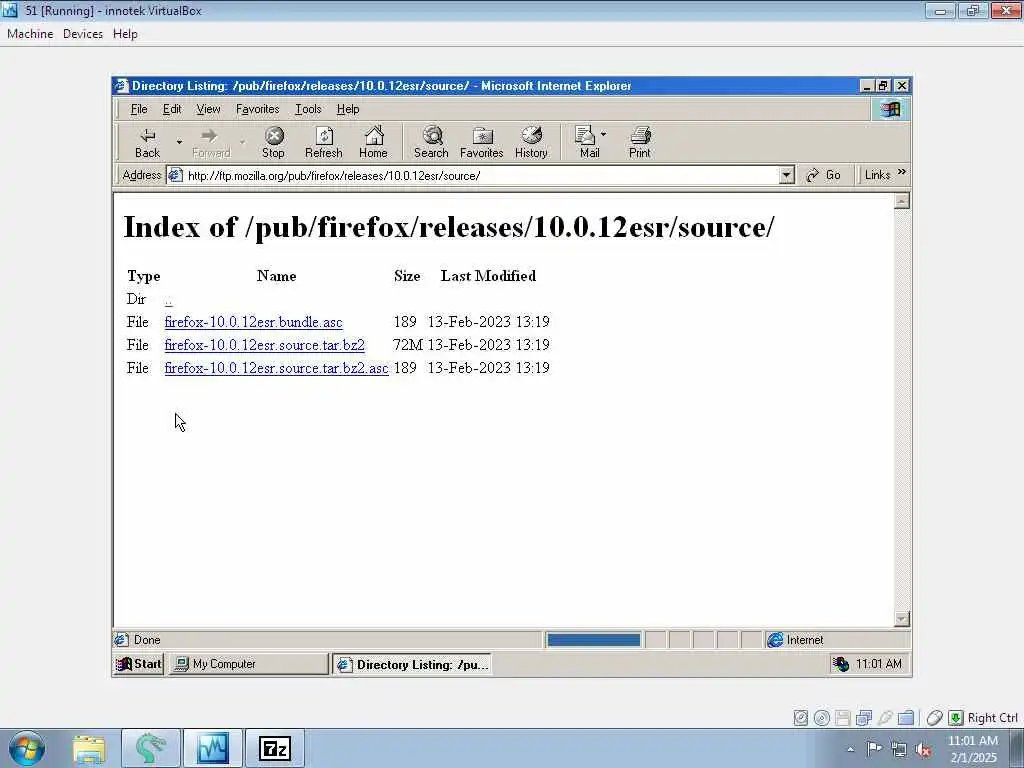This screenshot has height=768, width=1024.
Task: Open the Windows 7 Start orb
Action: 27,748
